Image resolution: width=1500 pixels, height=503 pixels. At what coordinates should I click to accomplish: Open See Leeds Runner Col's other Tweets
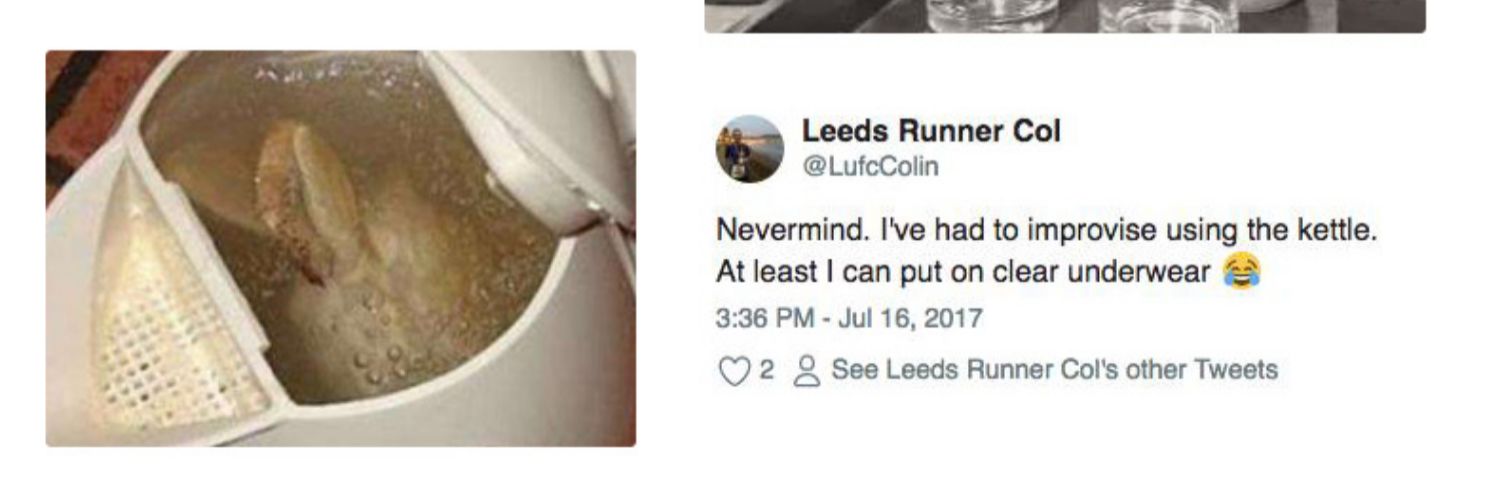click(1054, 370)
